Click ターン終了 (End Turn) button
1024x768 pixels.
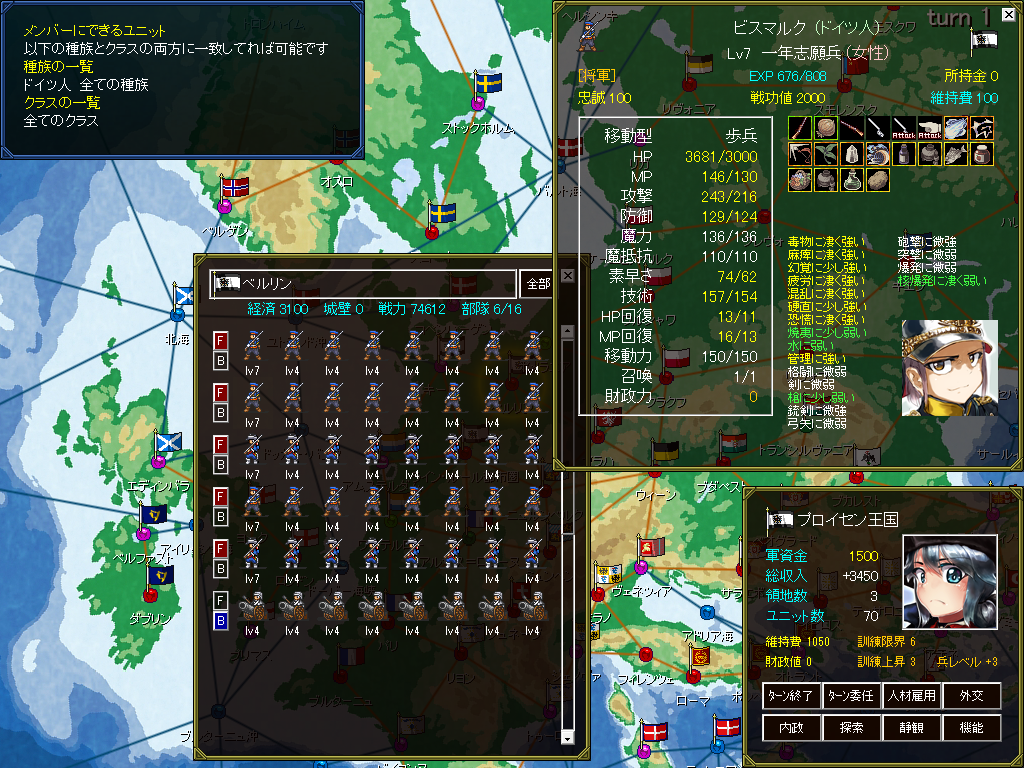791,696
